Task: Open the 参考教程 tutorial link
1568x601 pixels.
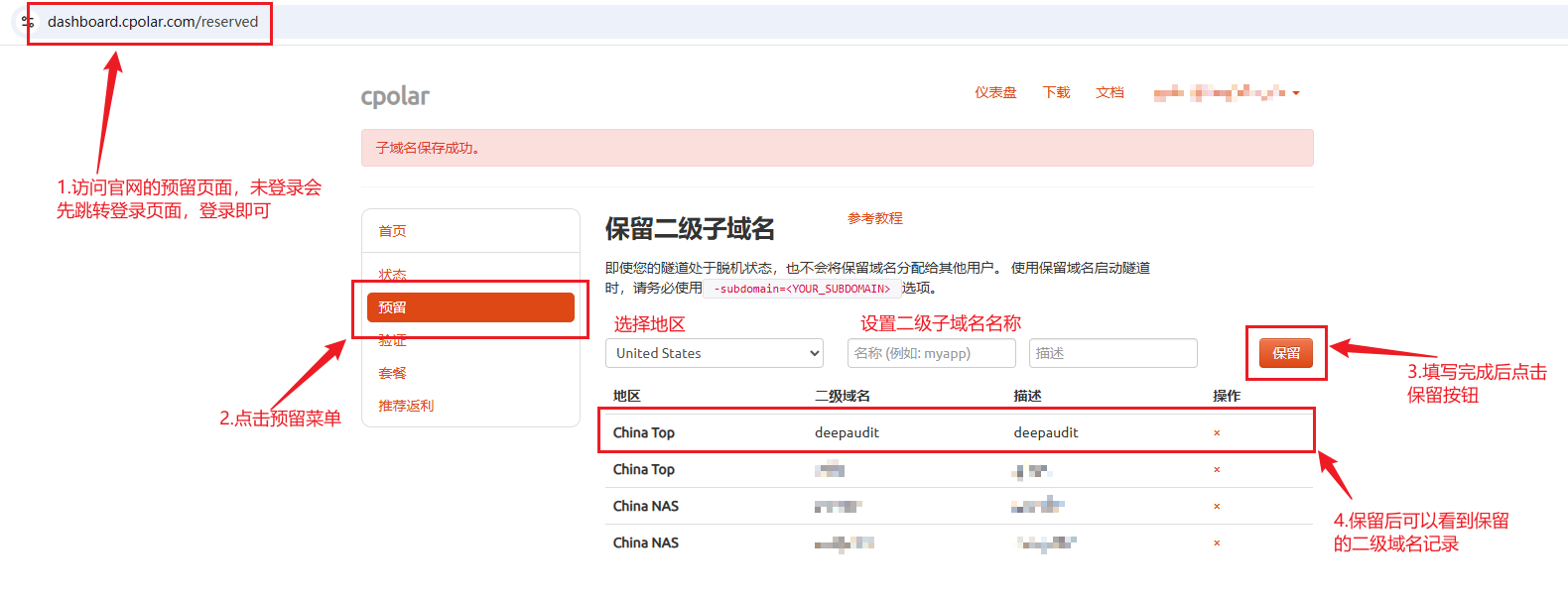Action: (874, 218)
